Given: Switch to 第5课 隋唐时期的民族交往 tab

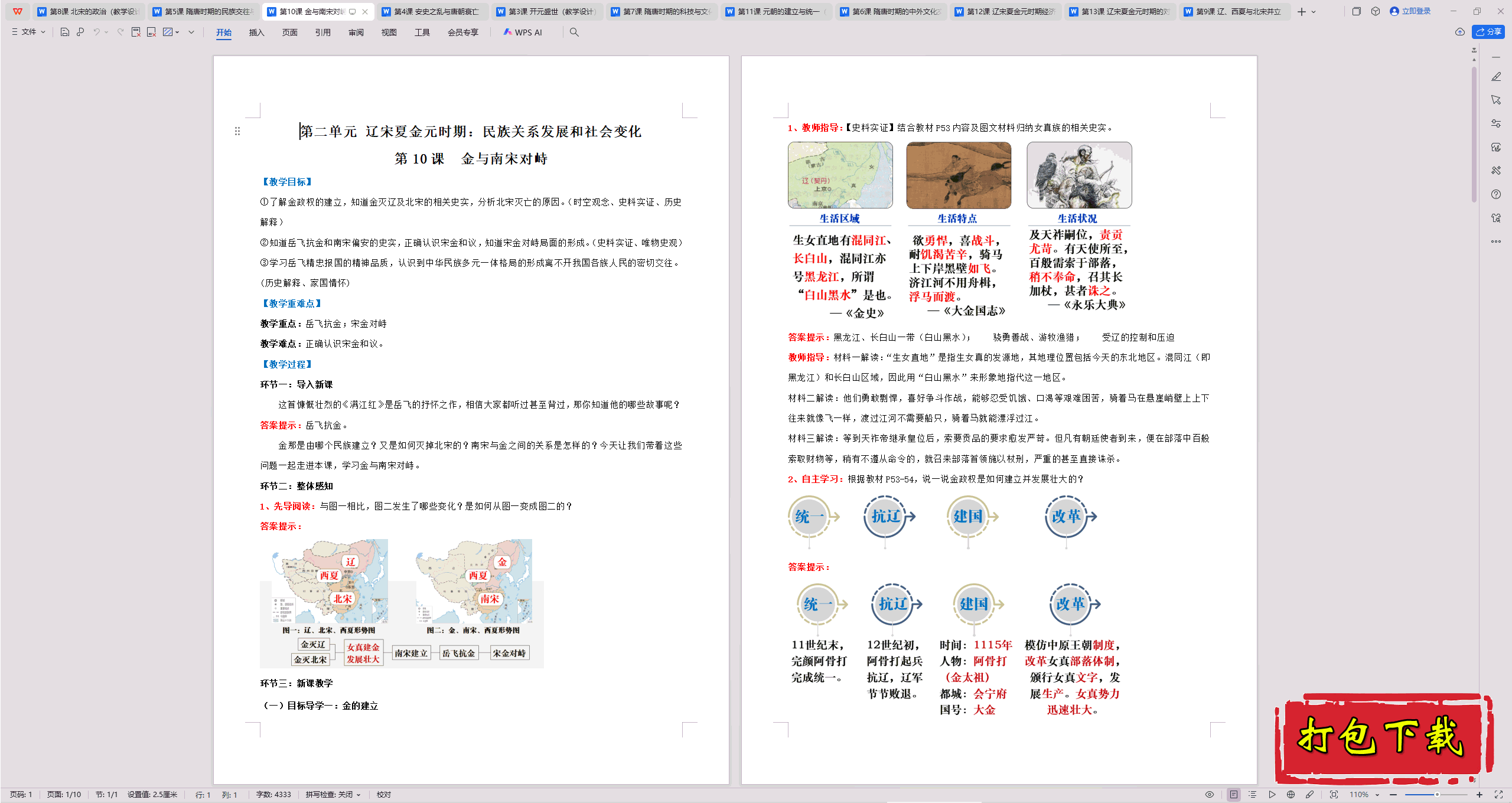Looking at the screenshot, I should (203, 11).
